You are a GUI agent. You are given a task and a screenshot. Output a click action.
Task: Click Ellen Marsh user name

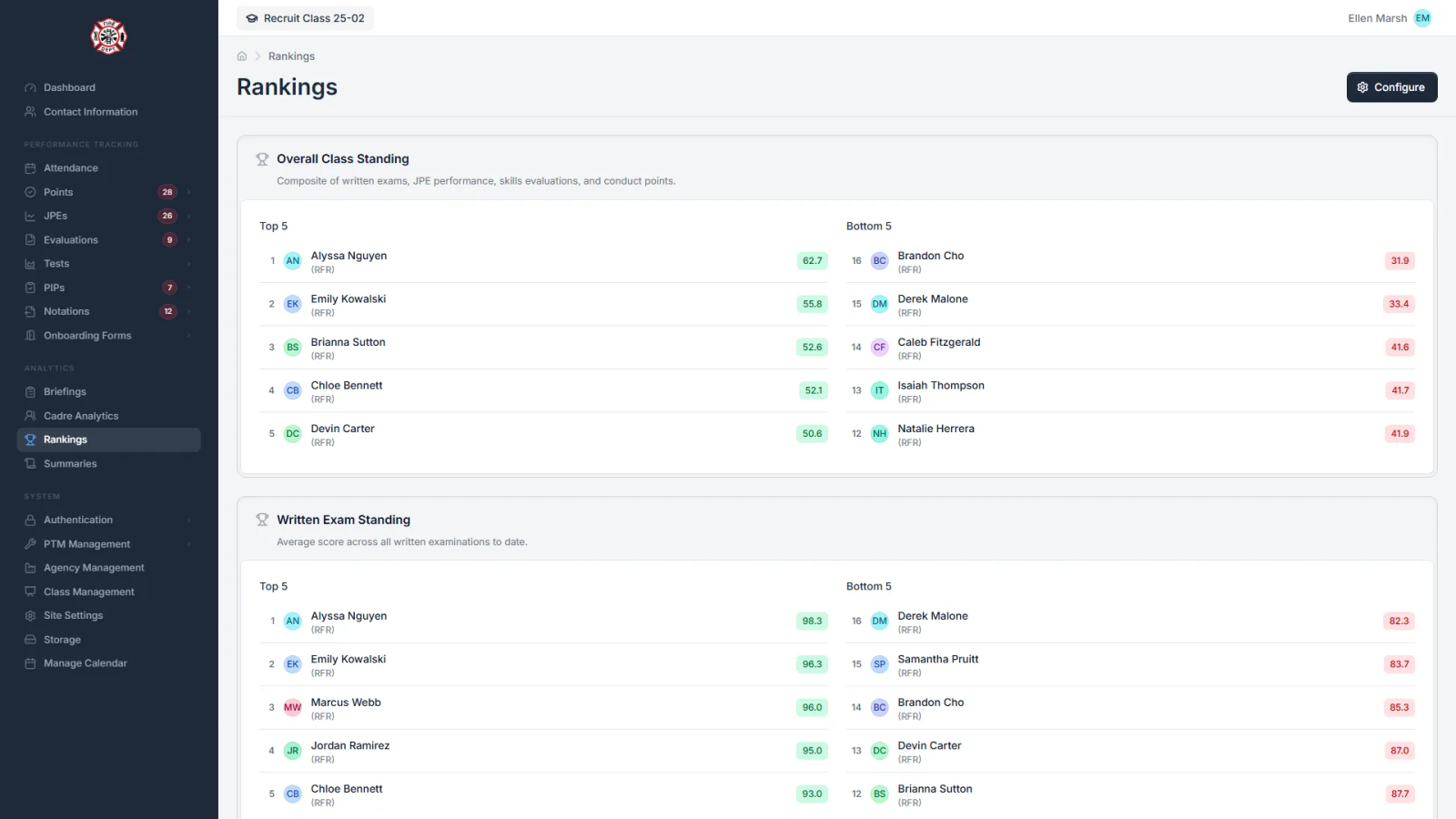(x=1377, y=18)
